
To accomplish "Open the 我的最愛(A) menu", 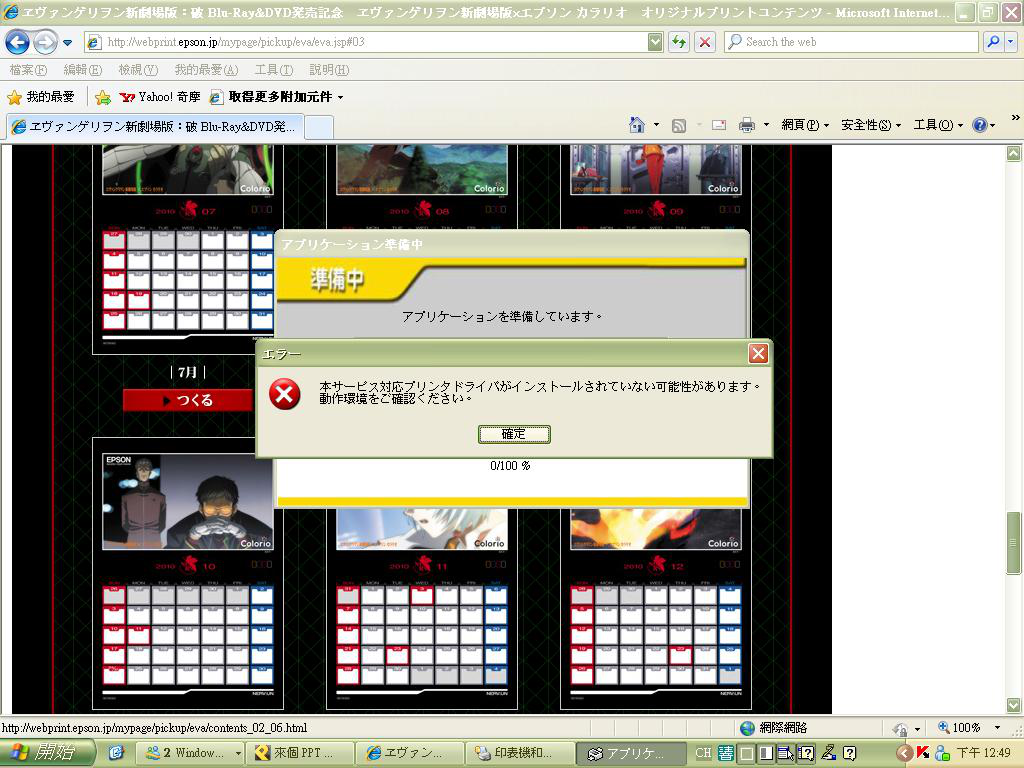I will [x=206, y=70].
